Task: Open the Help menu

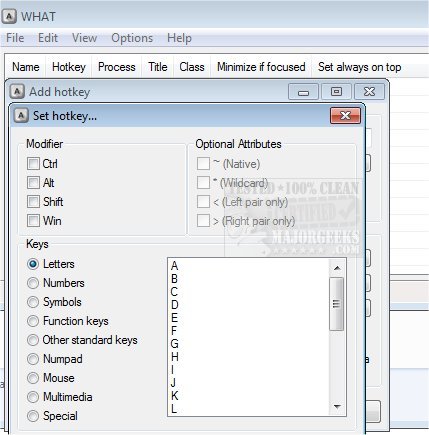Action: point(179,38)
